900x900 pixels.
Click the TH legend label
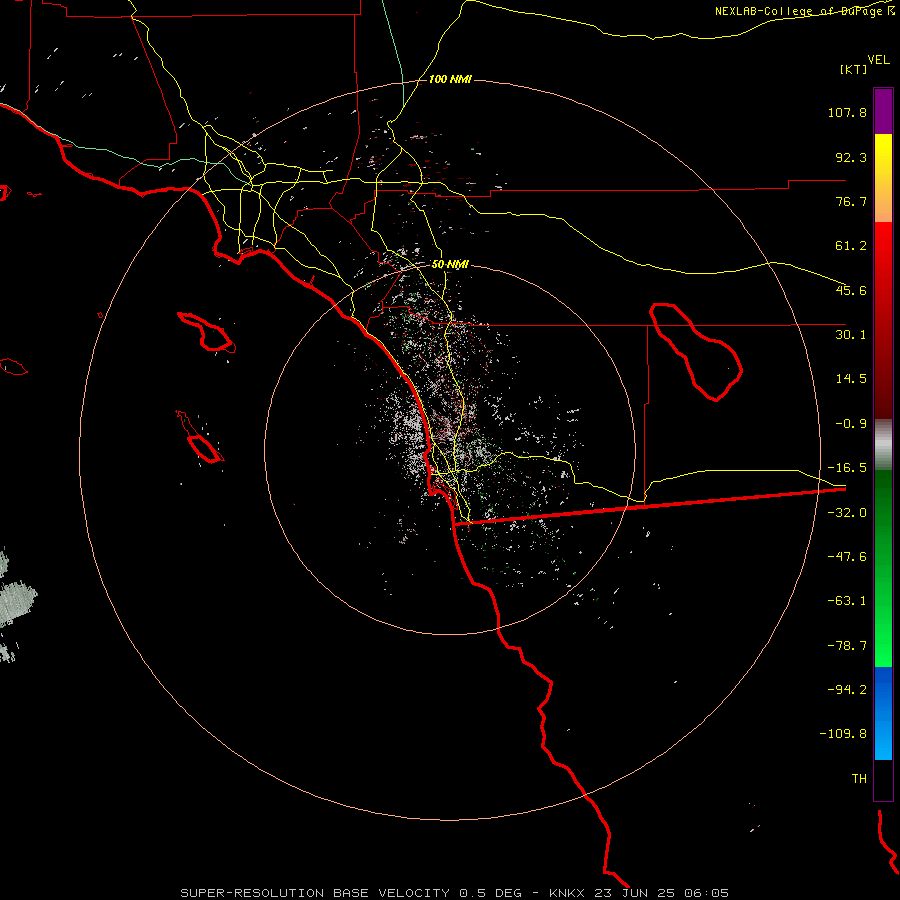point(859,779)
